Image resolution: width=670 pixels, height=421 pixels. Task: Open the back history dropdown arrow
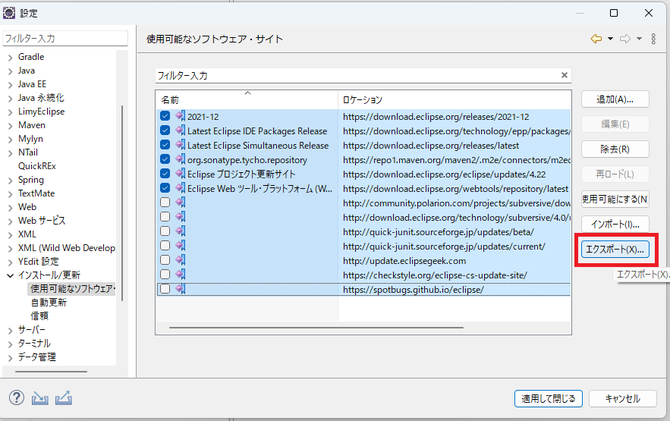click(x=610, y=39)
